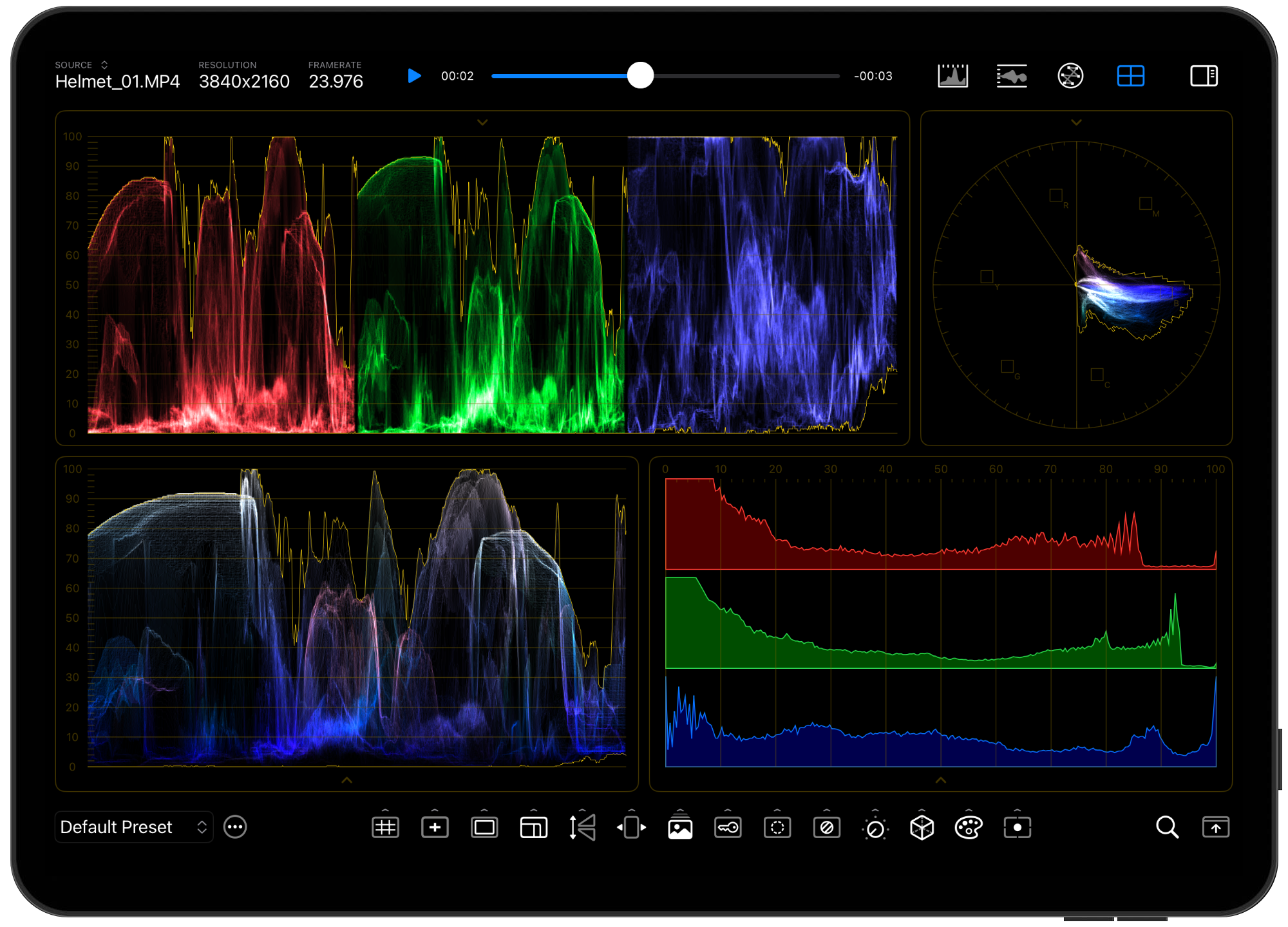Open the luma waveform panel options chevron
Screen dimensions: 1288x927
[346, 780]
